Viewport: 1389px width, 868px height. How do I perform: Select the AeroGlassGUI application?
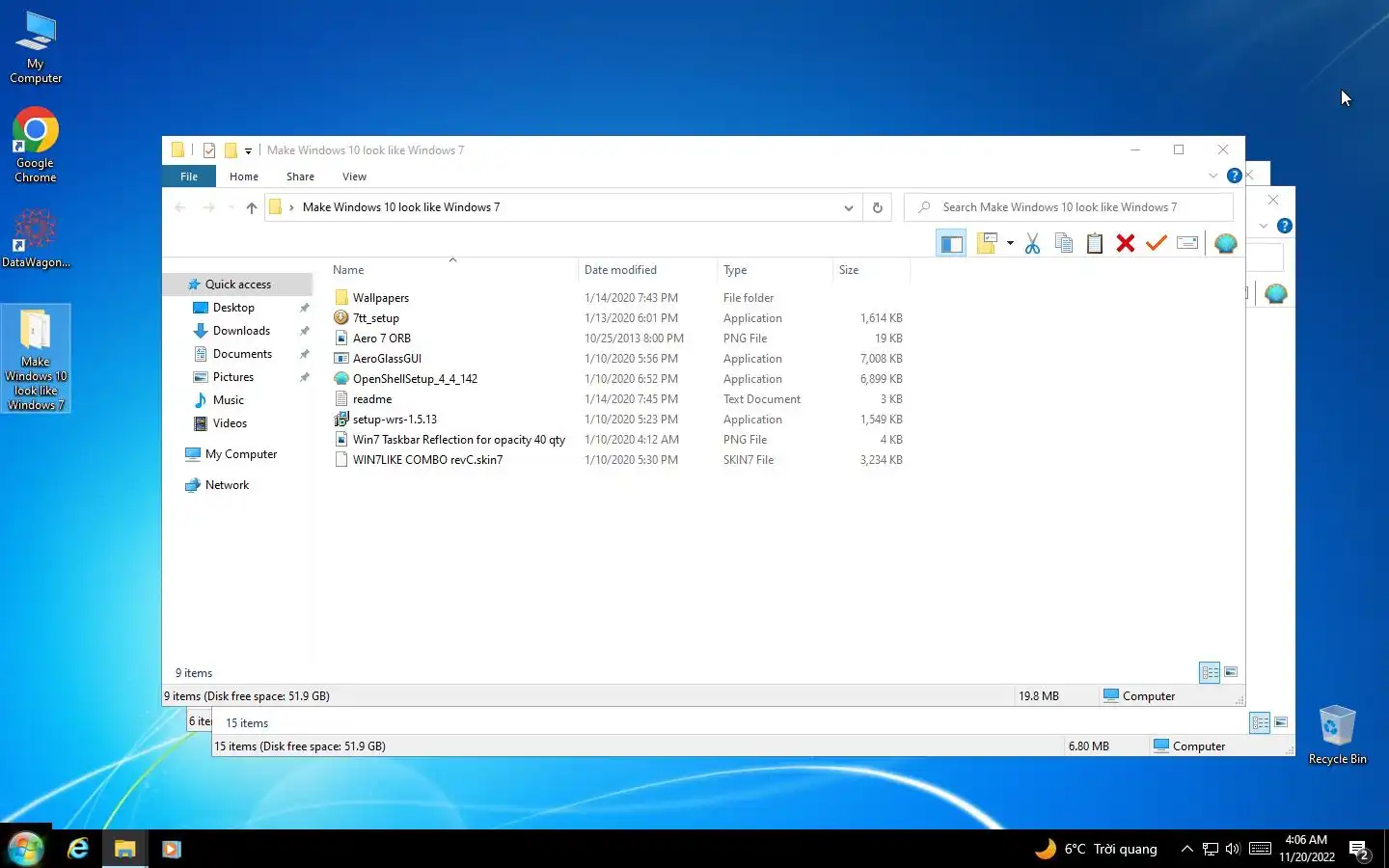[387, 359]
